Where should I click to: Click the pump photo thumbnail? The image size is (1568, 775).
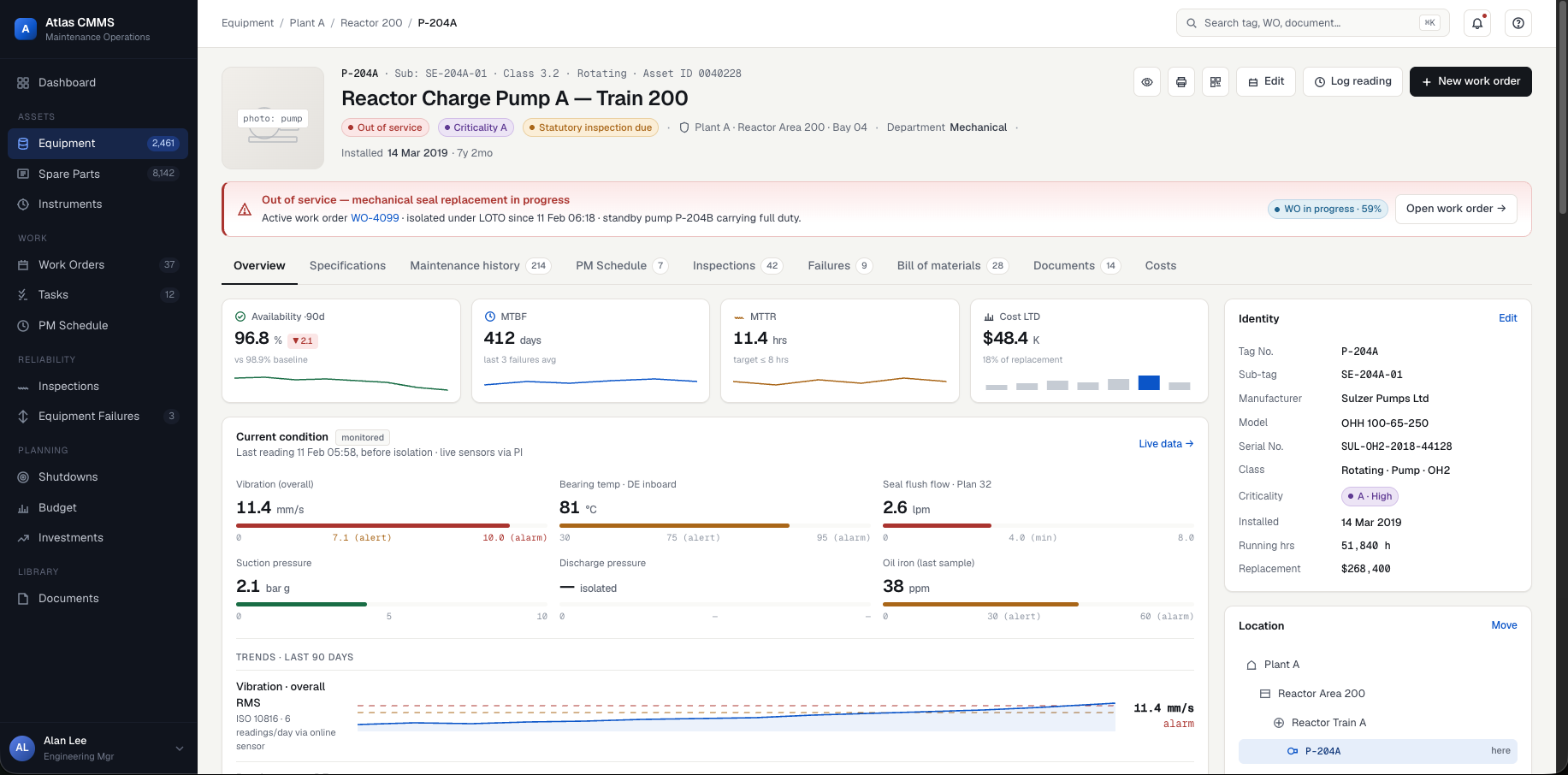[x=273, y=118]
